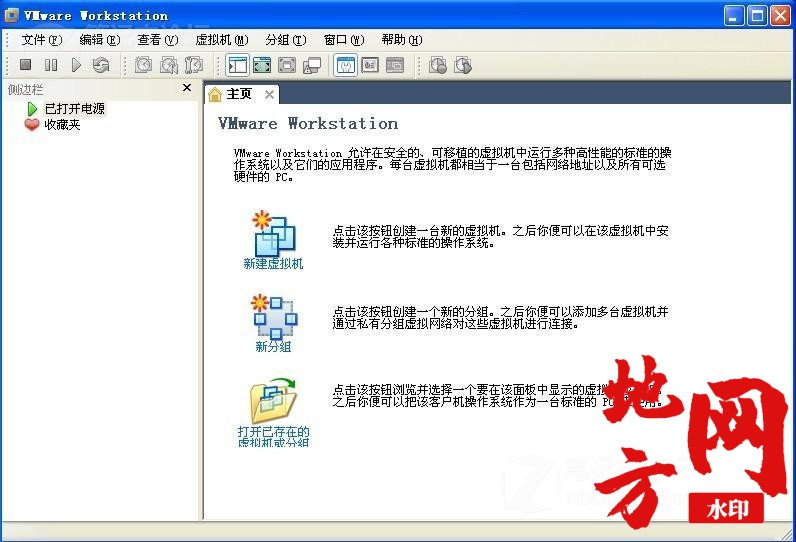Click the Console view grayed icon
Screen dimensions: 796x542
pos(395,65)
